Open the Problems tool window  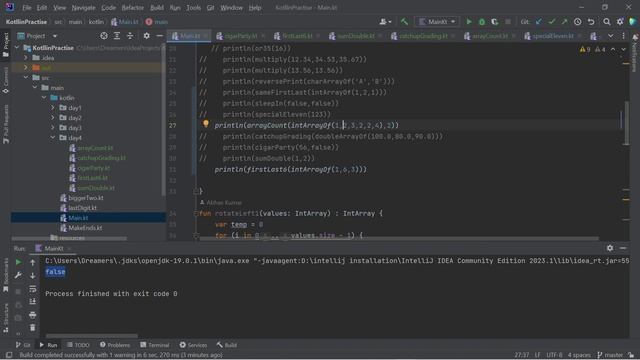[115, 345]
